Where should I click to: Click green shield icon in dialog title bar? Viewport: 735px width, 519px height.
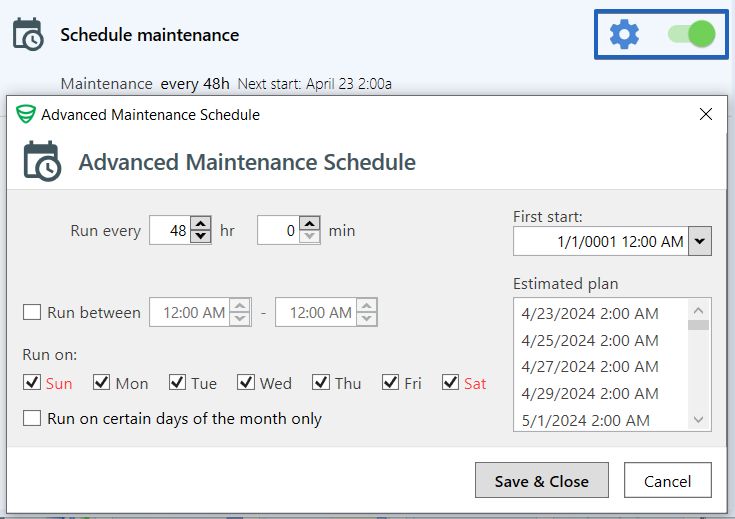click(25, 114)
